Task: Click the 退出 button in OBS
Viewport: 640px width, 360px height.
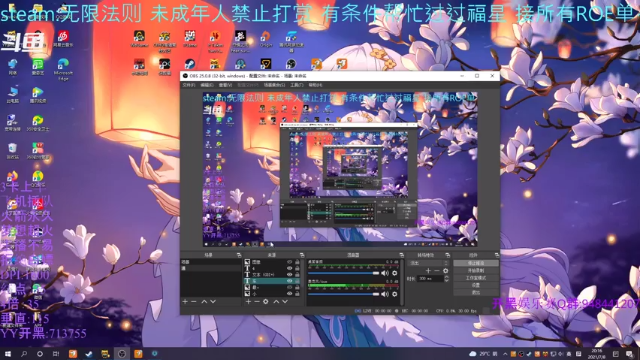Action: click(x=476, y=293)
